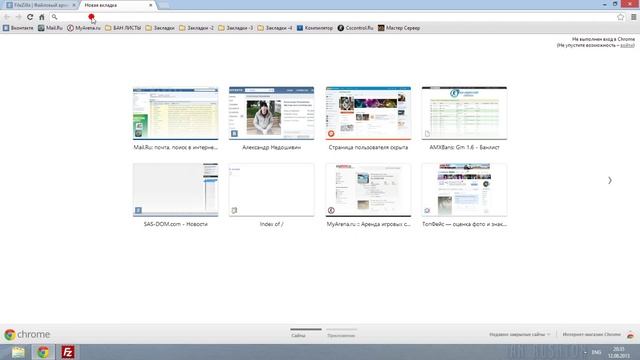Viewport: 640px width, 360px height.
Task: Open the MyArena.ru bookmark
Action: (x=84, y=28)
